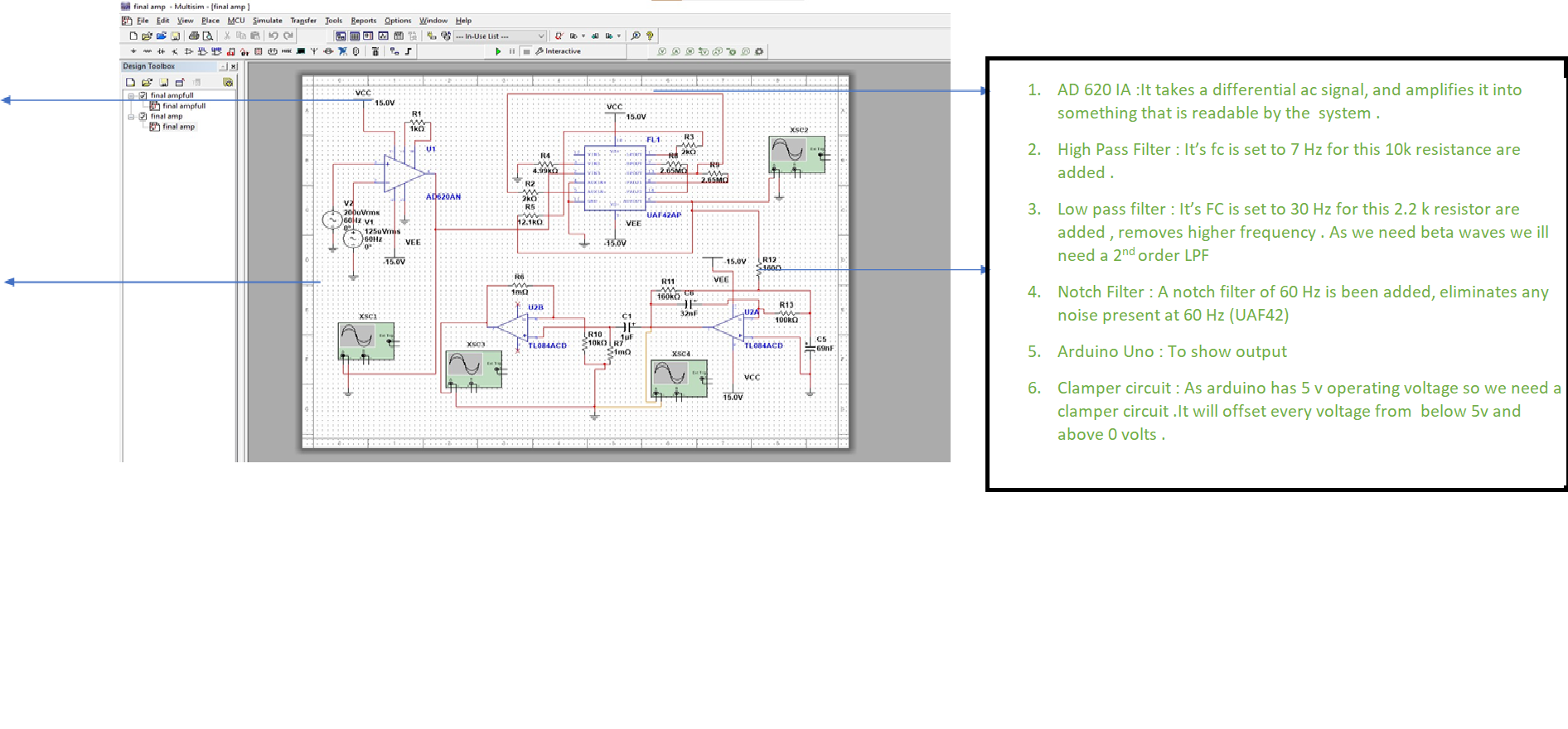This screenshot has height=729, width=1568.
Task: Open the Simulate menu
Action: click(x=267, y=21)
